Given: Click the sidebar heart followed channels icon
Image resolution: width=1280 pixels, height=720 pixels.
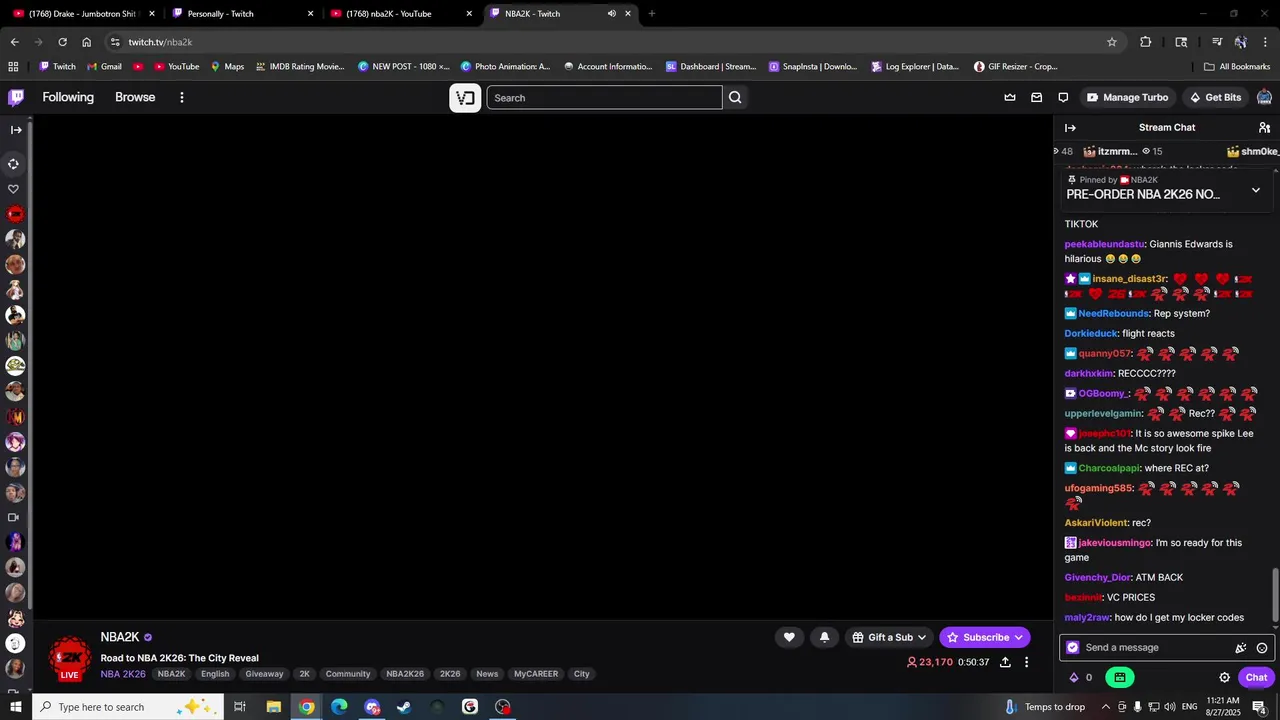Looking at the screenshot, I should pyautogui.click(x=14, y=189).
